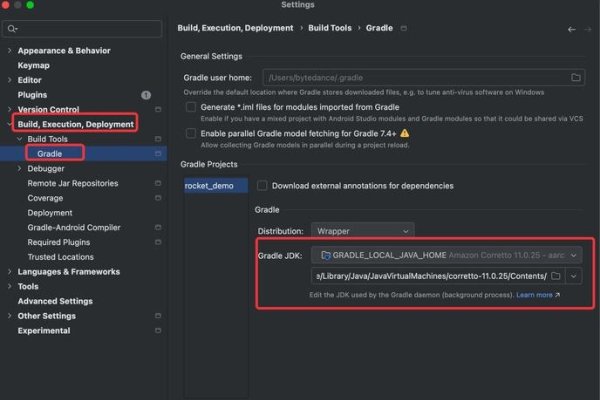Click project-level icon beside Other Settings
The image size is (600, 400).
point(158,316)
